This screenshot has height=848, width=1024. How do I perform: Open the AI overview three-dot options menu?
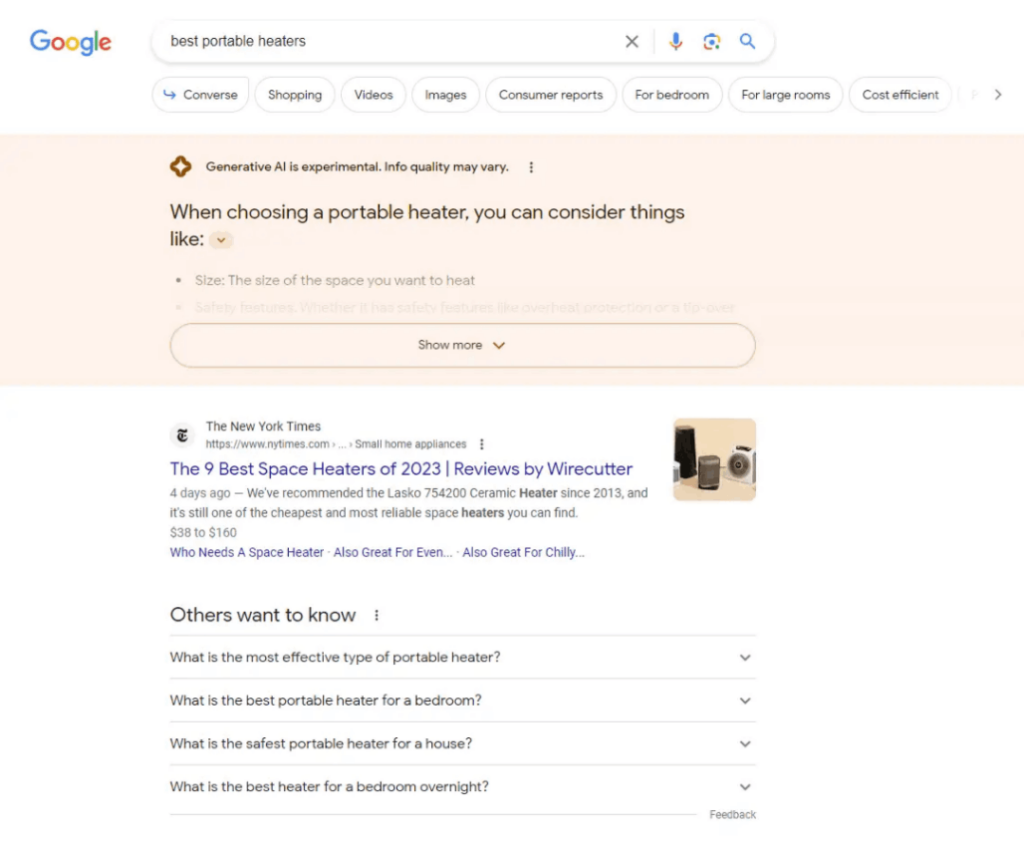tap(531, 167)
